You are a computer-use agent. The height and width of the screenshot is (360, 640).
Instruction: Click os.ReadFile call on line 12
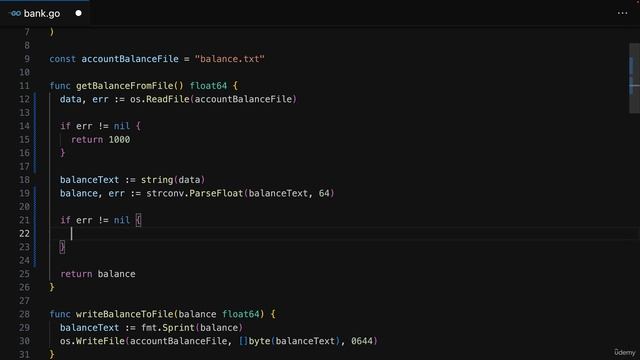(x=160, y=99)
